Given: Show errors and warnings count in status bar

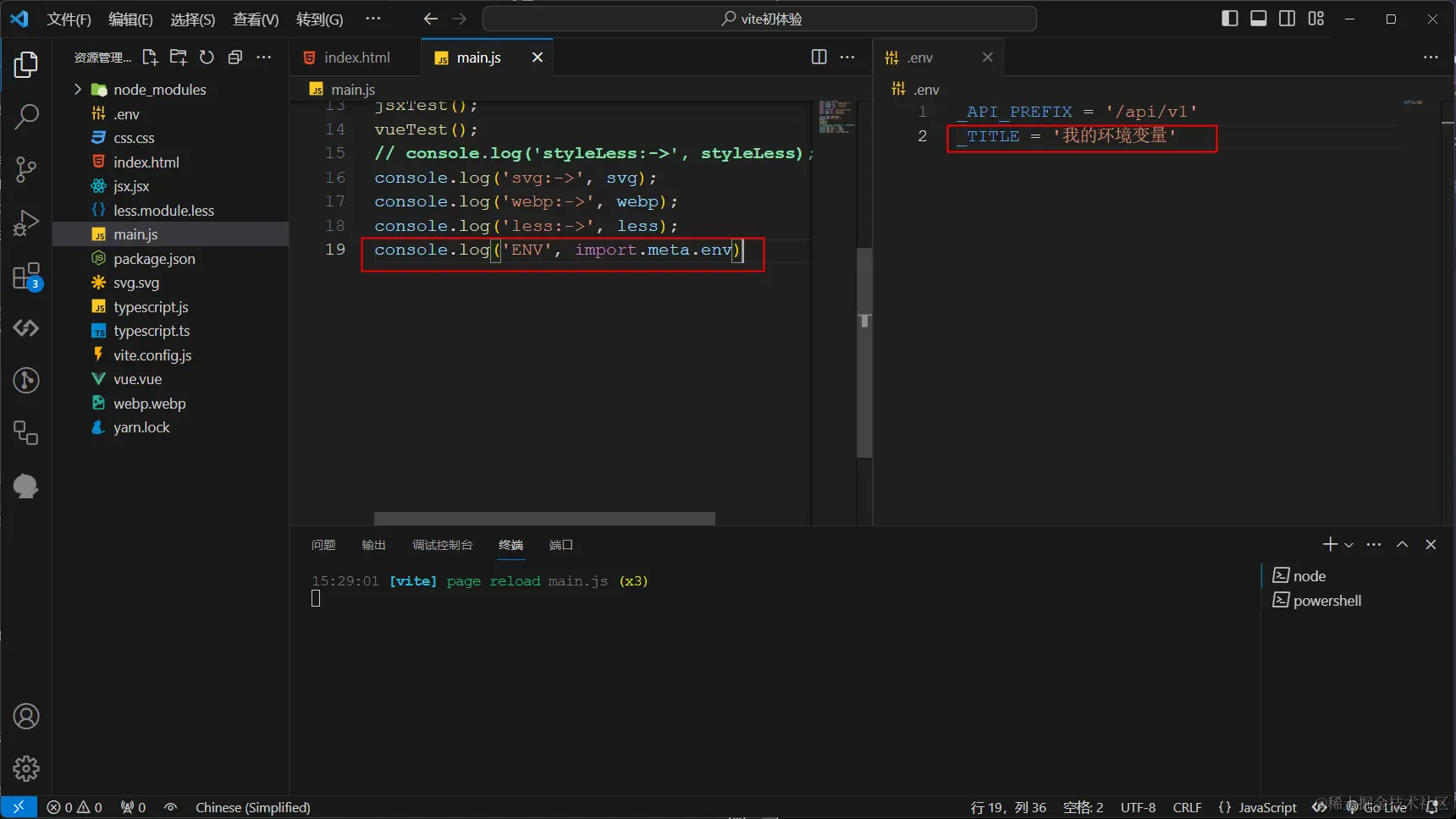Looking at the screenshot, I should pos(74,807).
